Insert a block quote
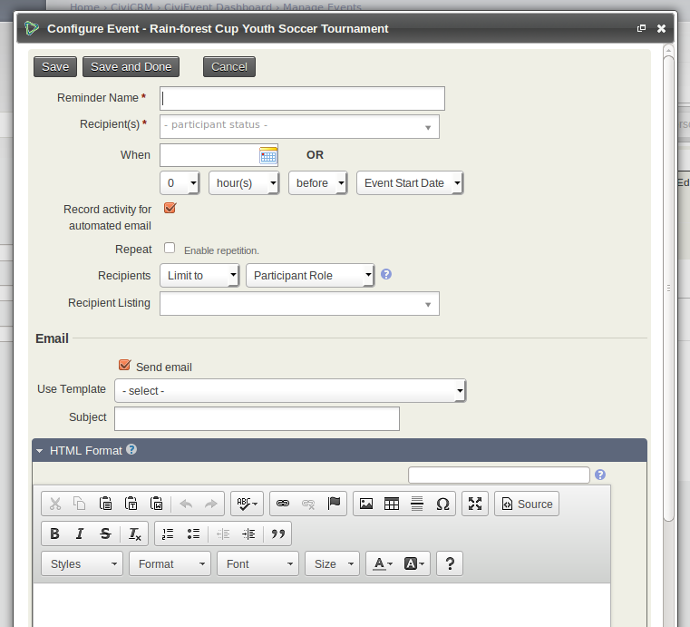The image size is (690, 627). point(278,534)
